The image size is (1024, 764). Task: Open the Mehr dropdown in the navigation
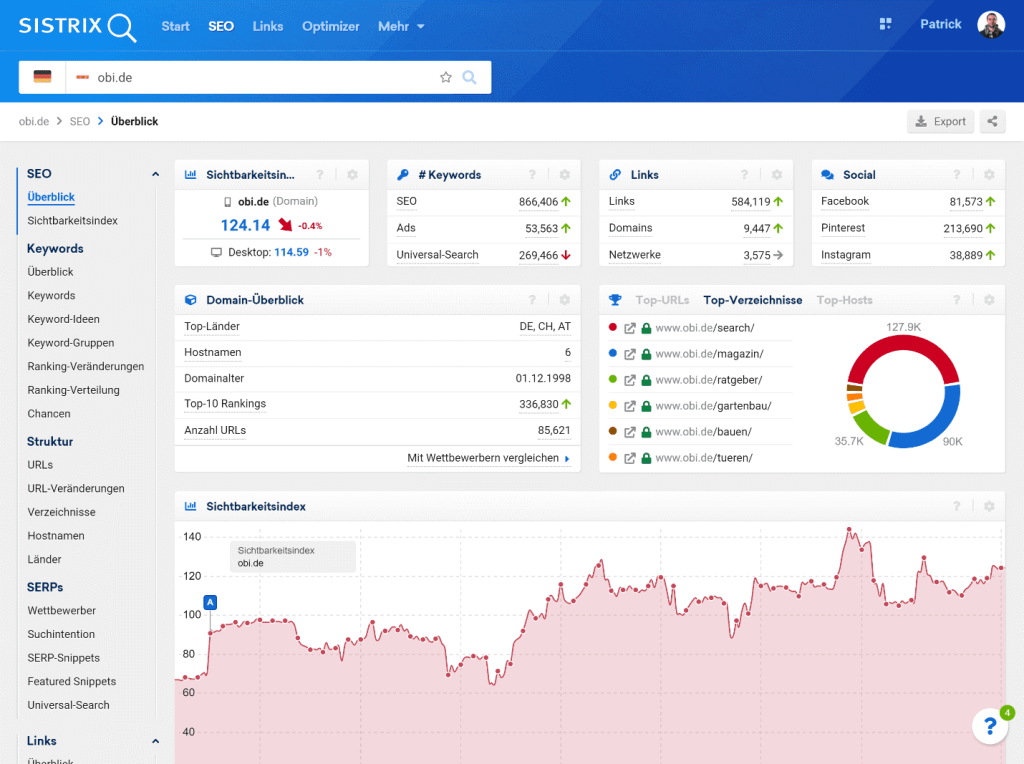click(400, 27)
